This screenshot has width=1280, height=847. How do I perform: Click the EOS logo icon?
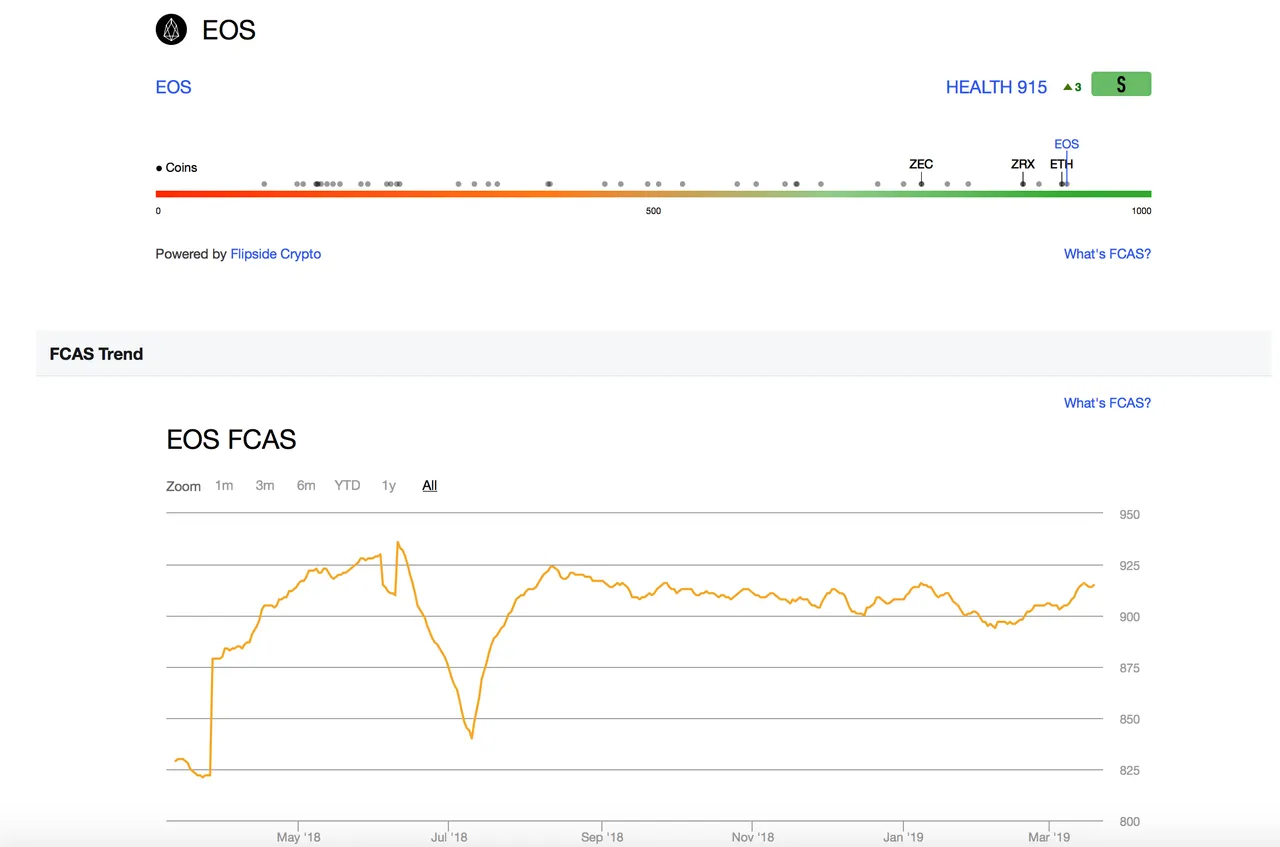(x=172, y=30)
